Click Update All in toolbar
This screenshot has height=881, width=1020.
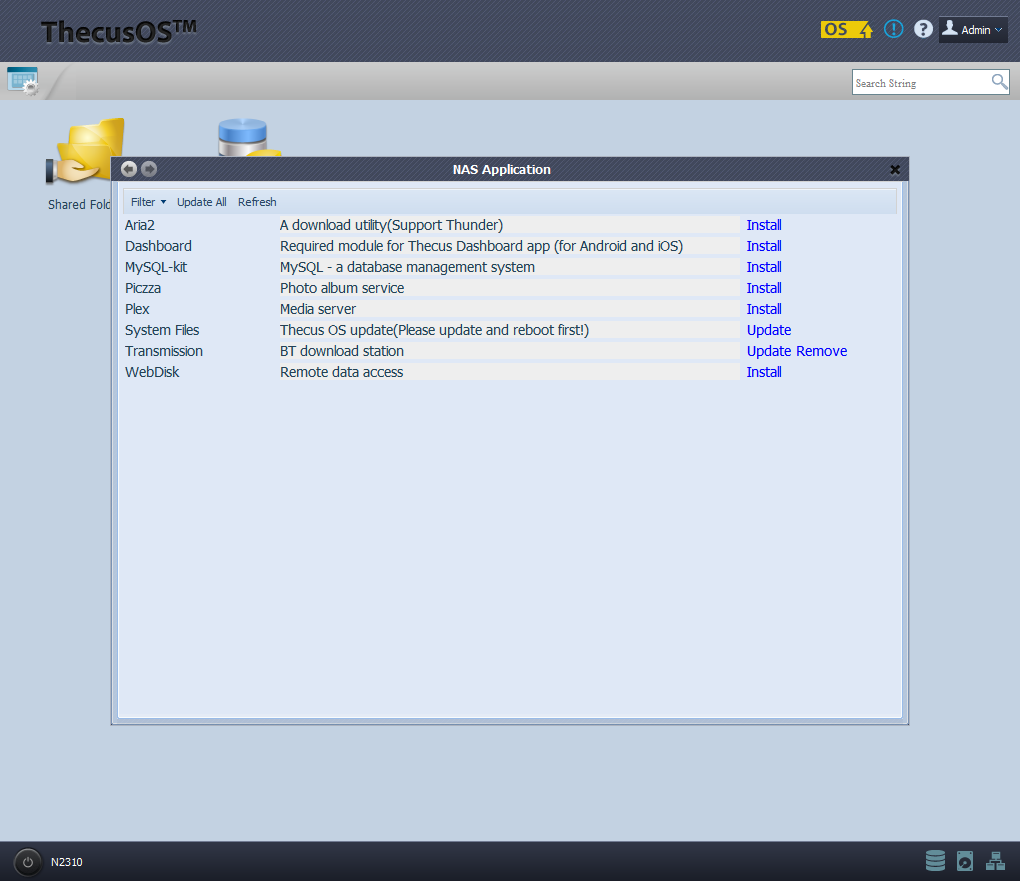(201, 202)
